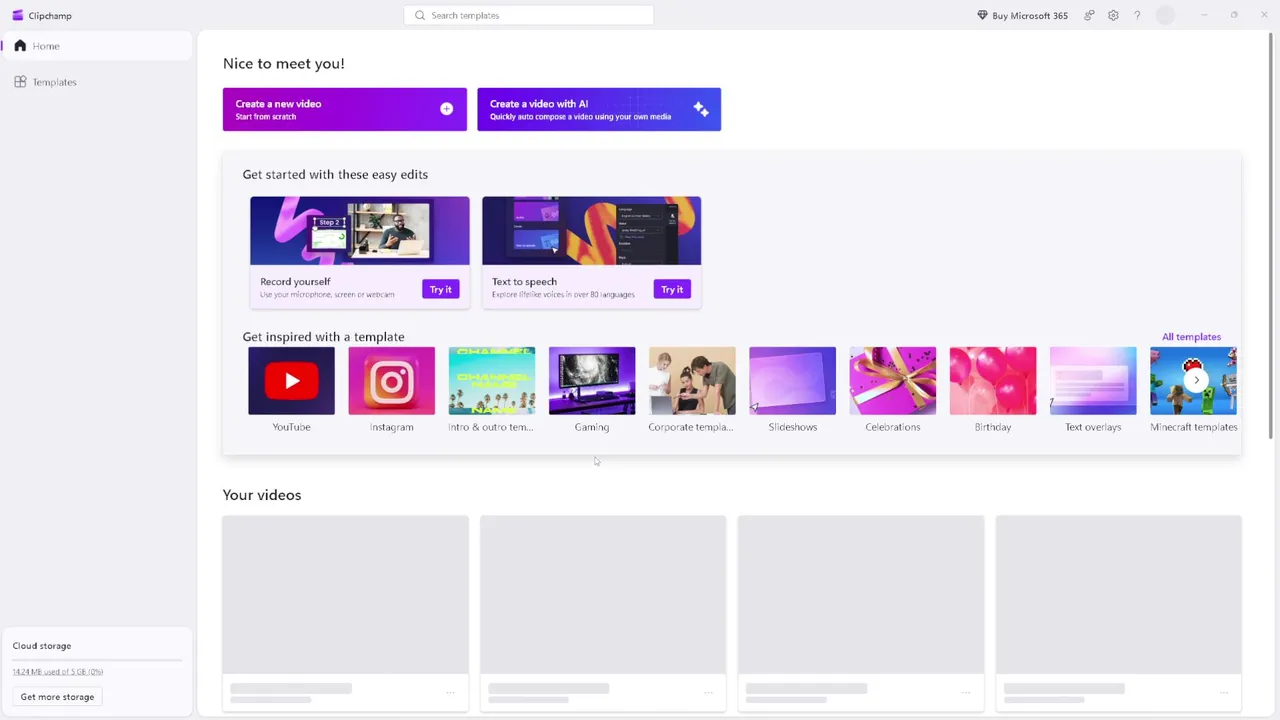Image resolution: width=1280 pixels, height=720 pixels.
Task: Click the AI sparkle icon
Action: (701, 109)
